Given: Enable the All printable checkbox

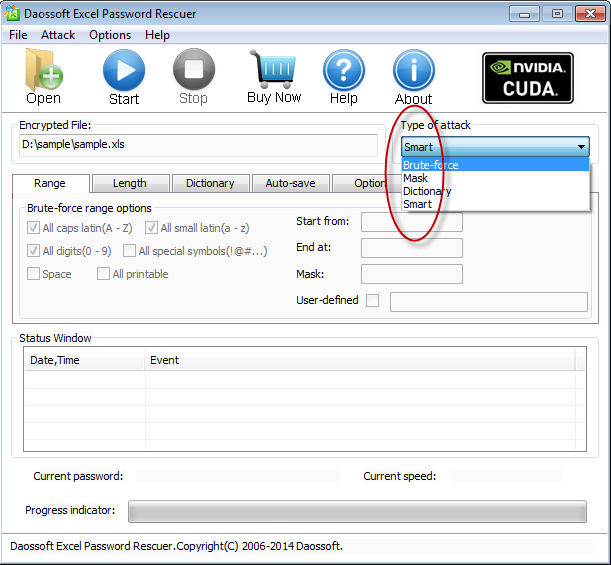Looking at the screenshot, I should [103, 274].
